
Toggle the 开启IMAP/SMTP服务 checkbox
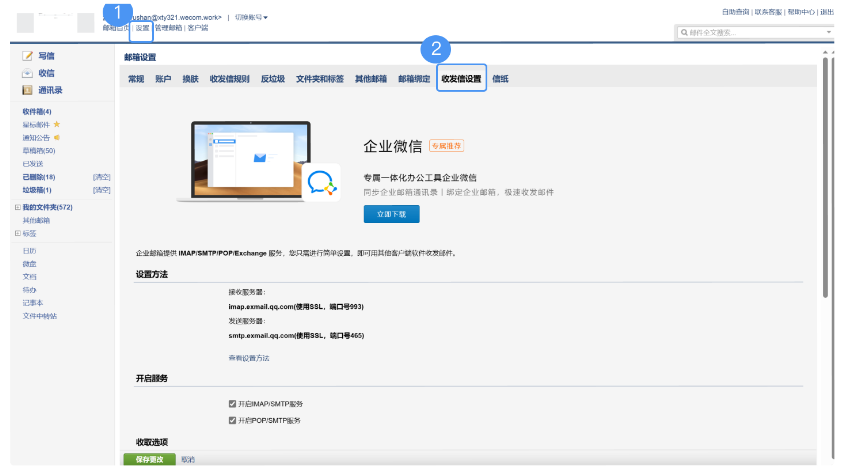(x=233, y=403)
